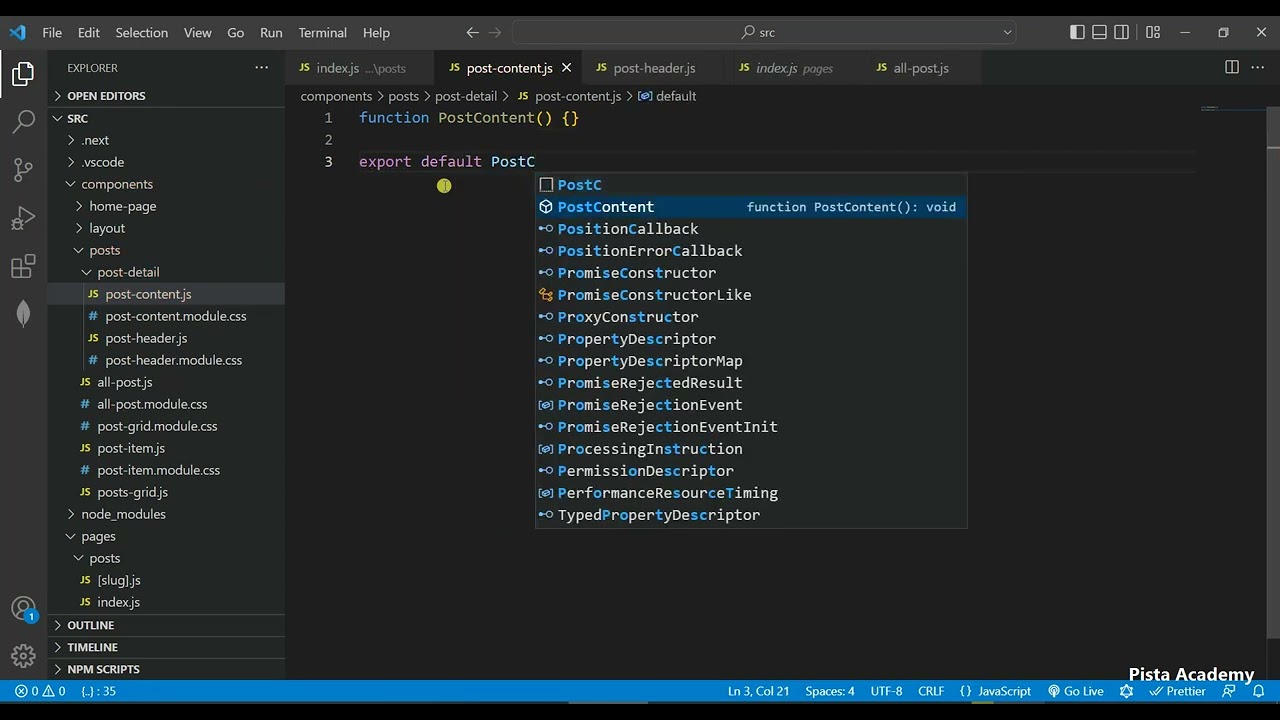Open Source Control view
Image resolution: width=1280 pixels, height=720 pixels.
23,170
